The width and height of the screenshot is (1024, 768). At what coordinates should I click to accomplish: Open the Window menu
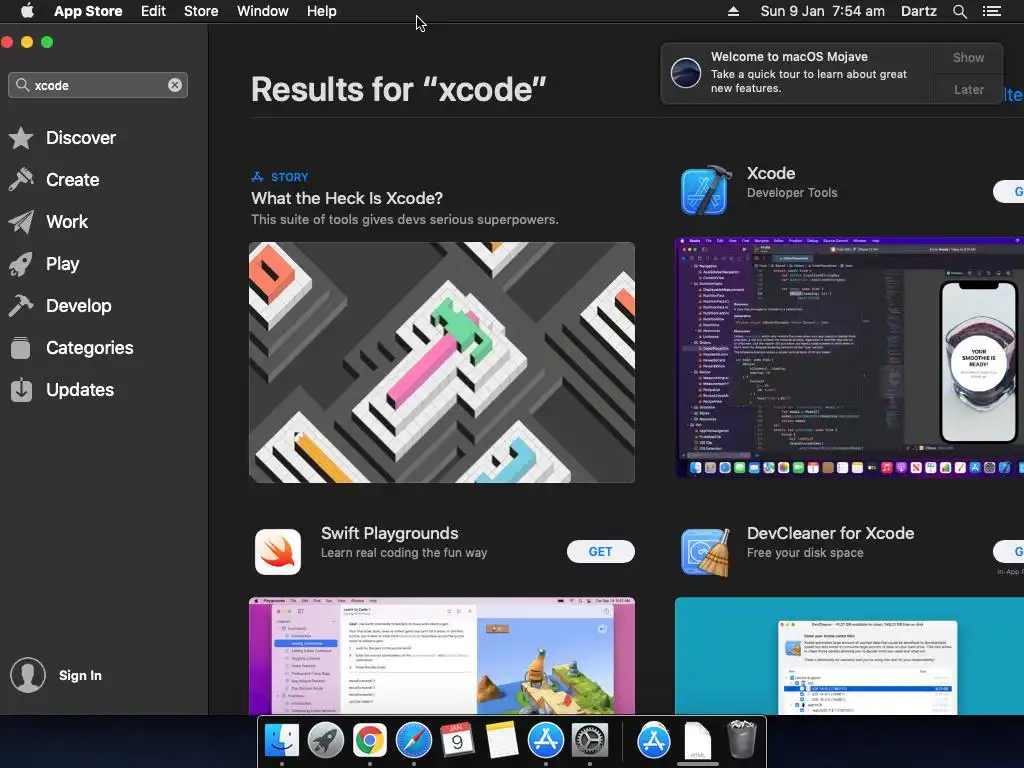pyautogui.click(x=263, y=11)
